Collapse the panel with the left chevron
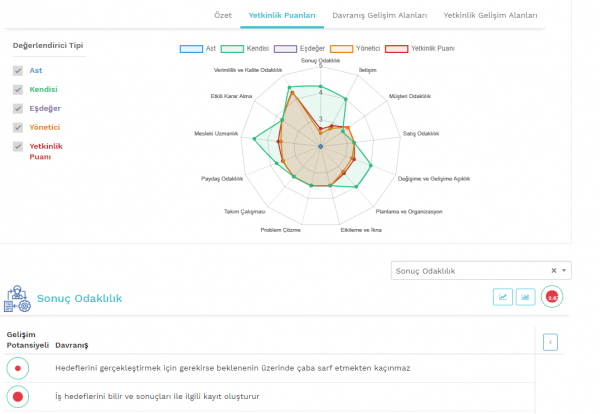The height and width of the screenshot is (414, 600). 549,342
